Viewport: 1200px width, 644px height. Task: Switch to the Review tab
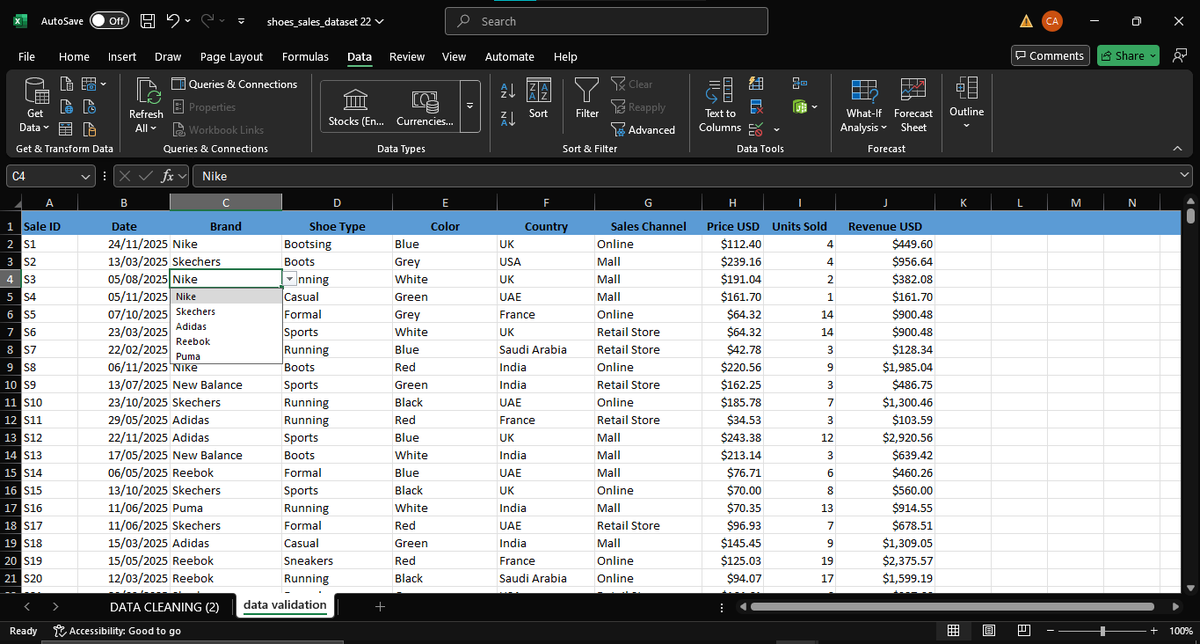406,57
